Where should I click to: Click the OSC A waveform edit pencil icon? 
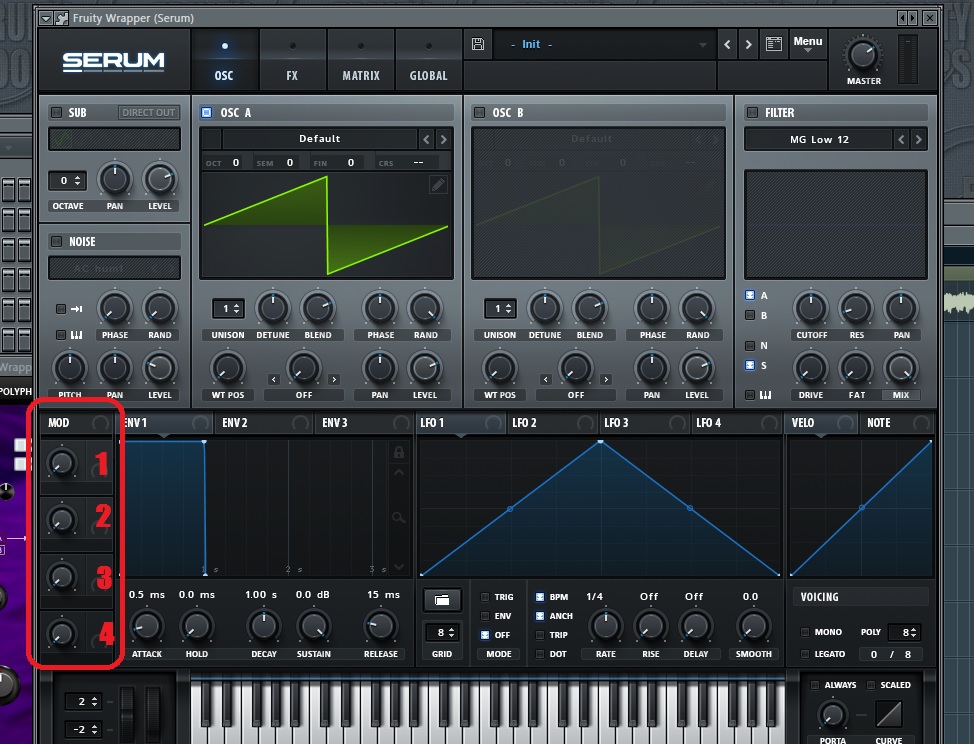438,184
